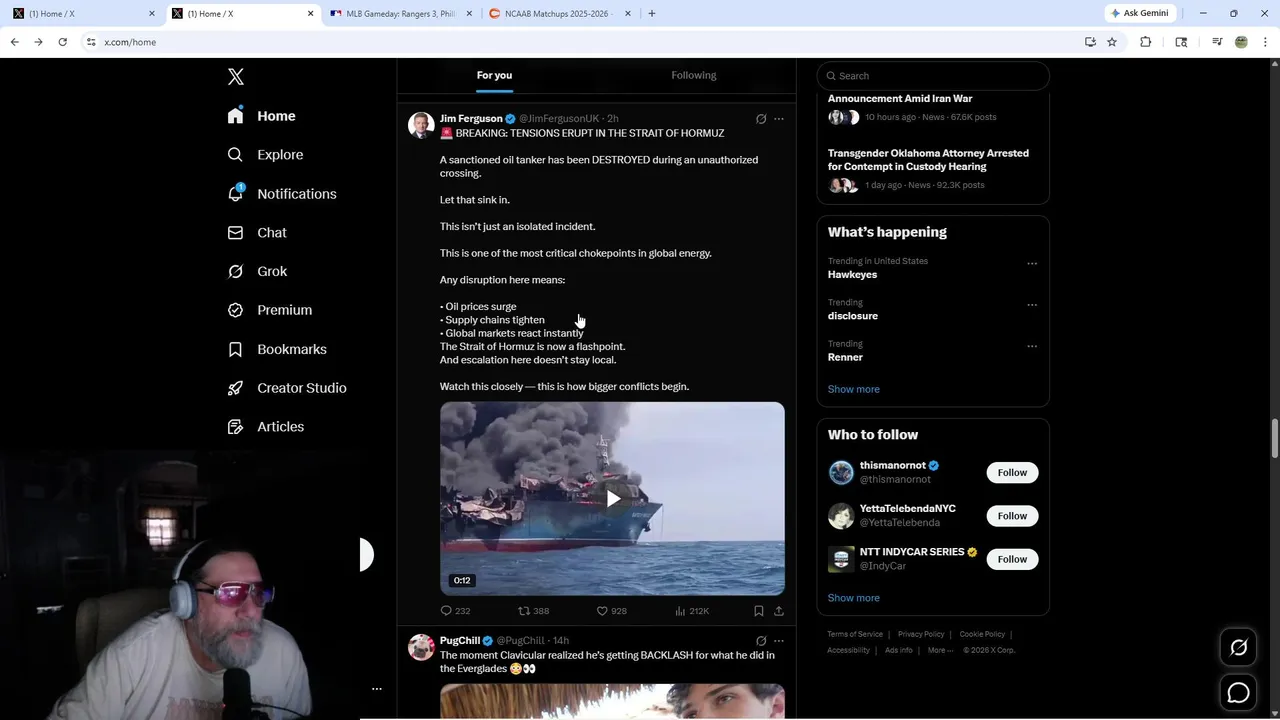The width and height of the screenshot is (1280, 720).
Task: Click the X search field
Action: tap(933, 76)
